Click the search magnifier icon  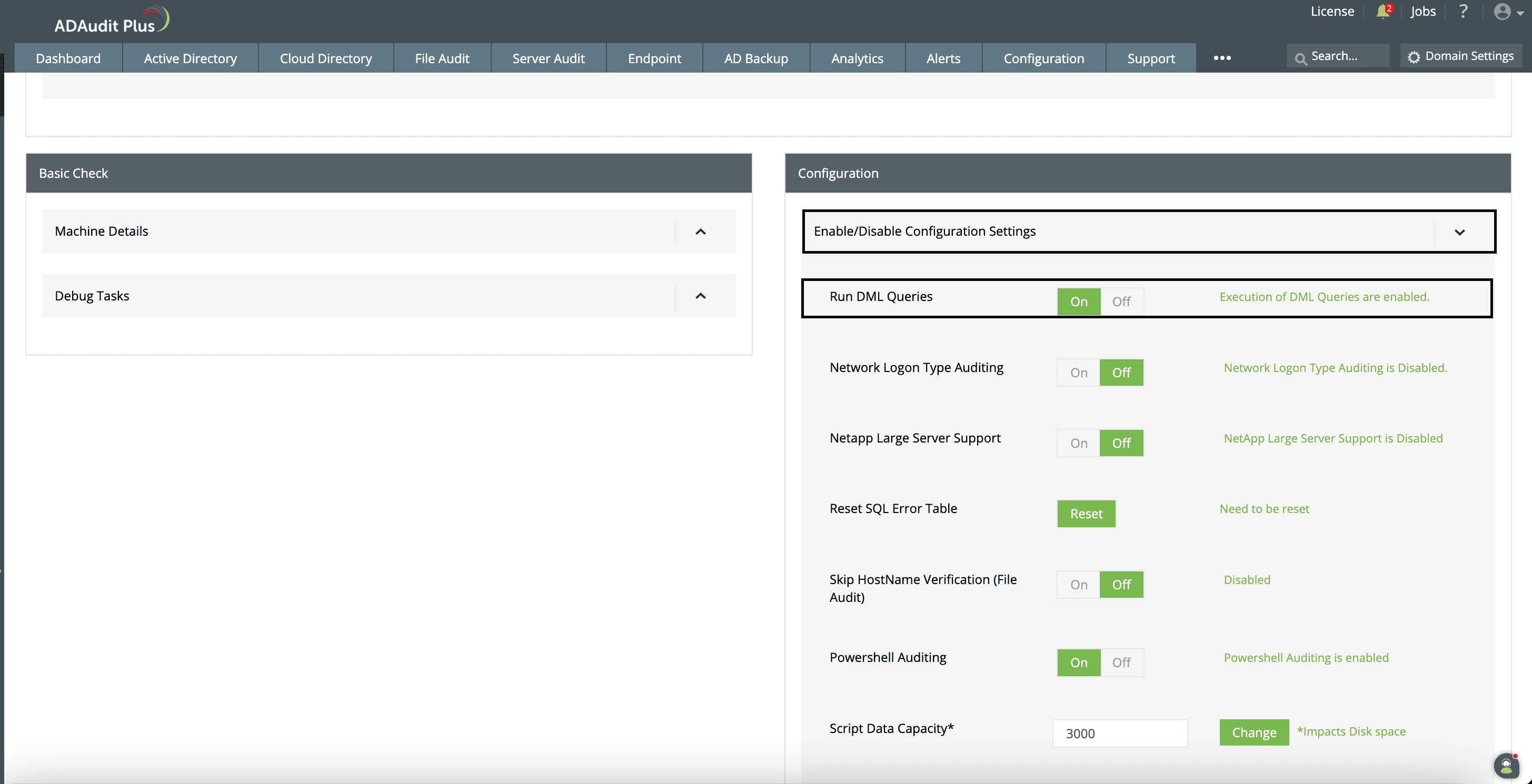click(x=1301, y=58)
